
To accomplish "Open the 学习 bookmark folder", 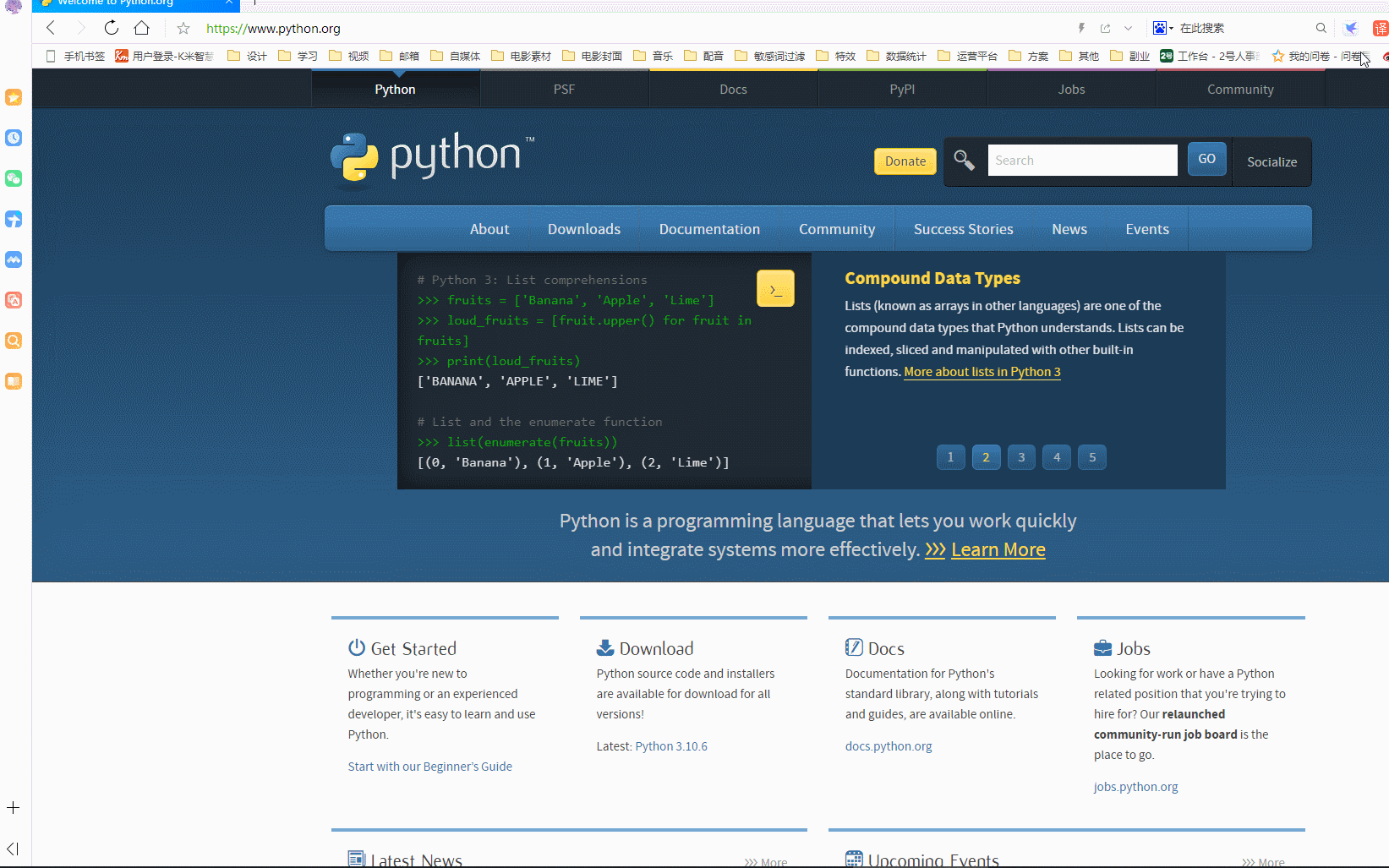I will coord(298,56).
